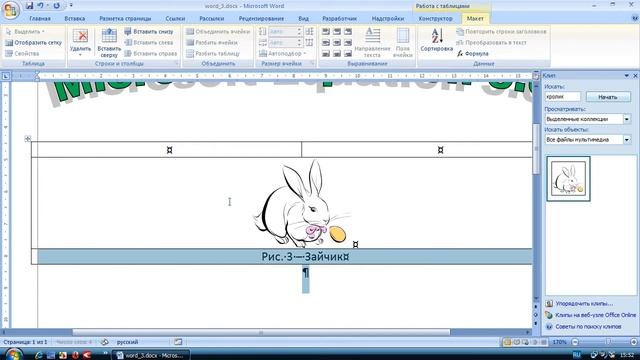This screenshot has width=640, height=360.
Task: Click Вставить сверху to insert row above
Action: pyautogui.click(x=109, y=42)
